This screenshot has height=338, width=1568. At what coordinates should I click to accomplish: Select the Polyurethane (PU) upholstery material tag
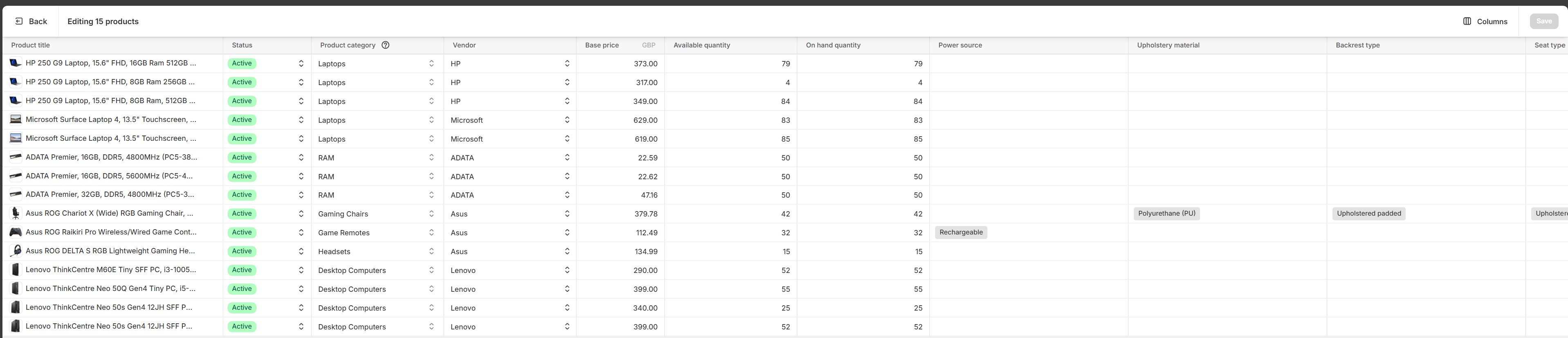(1167, 213)
